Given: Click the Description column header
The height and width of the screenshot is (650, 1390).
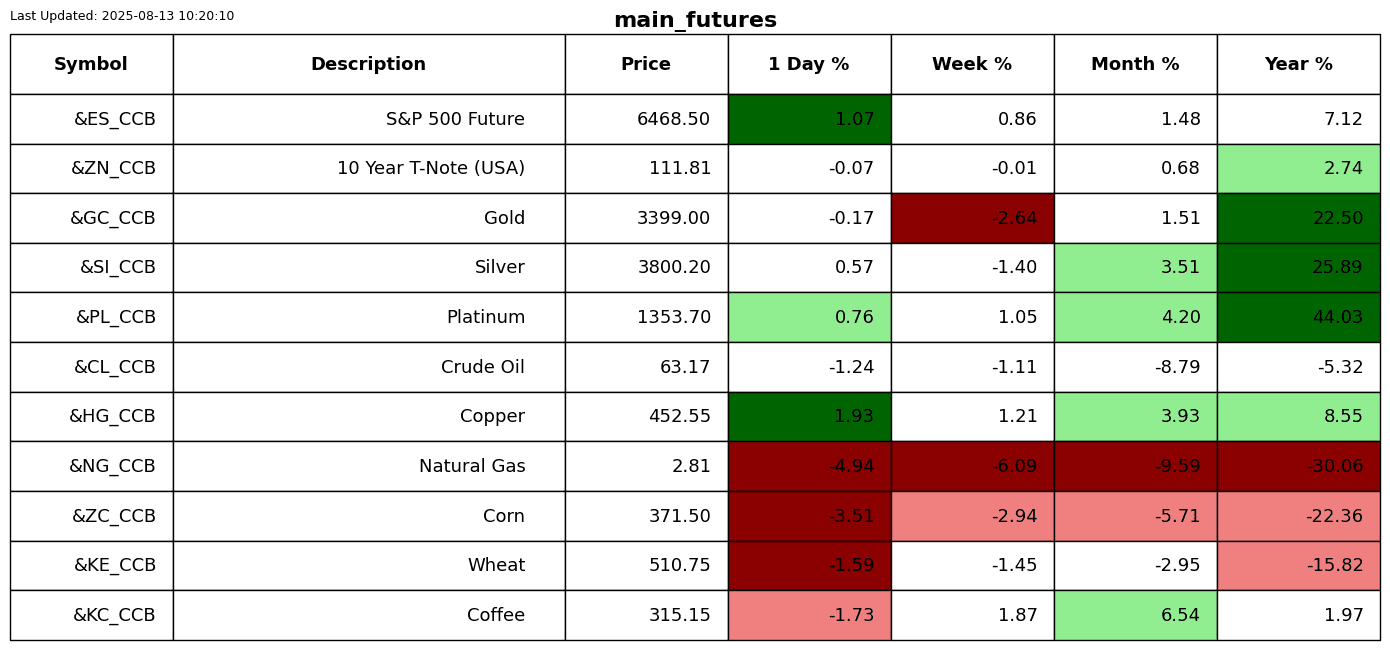Looking at the screenshot, I should [368, 64].
